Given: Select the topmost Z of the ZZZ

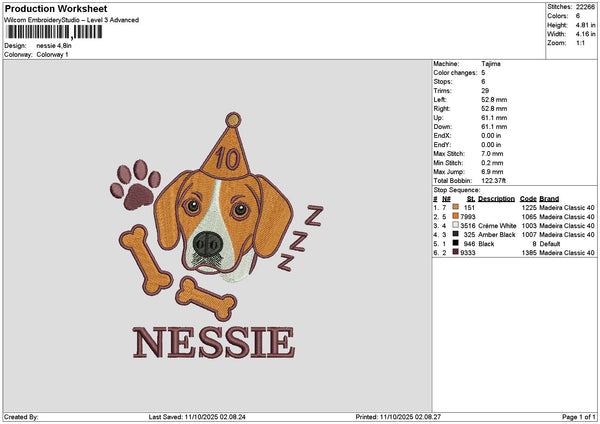Looking at the screenshot, I should pos(314,215).
